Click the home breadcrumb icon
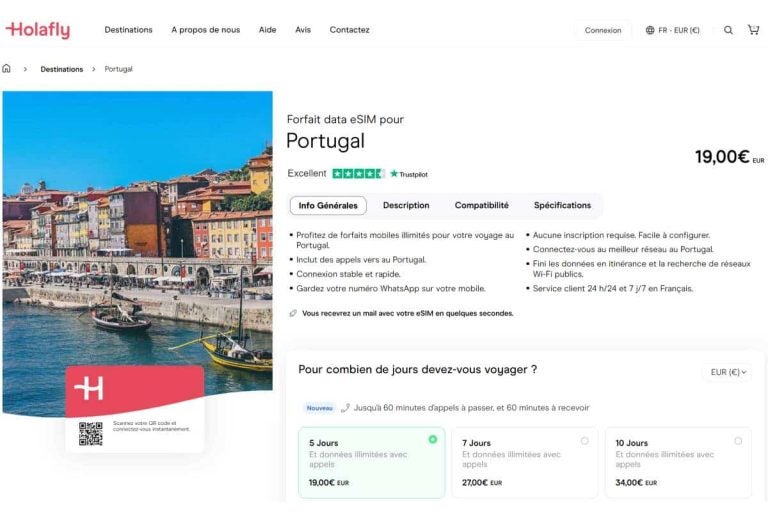The height and width of the screenshot is (512, 768). coord(6,69)
